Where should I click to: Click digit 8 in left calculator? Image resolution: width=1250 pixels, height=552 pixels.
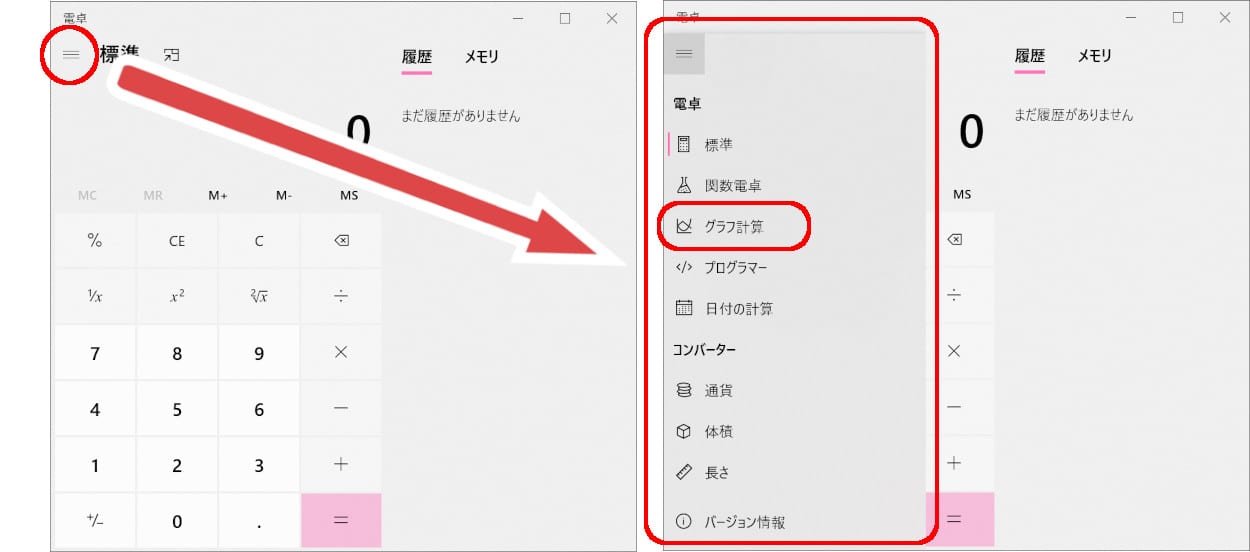pyautogui.click(x=177, y=353)
